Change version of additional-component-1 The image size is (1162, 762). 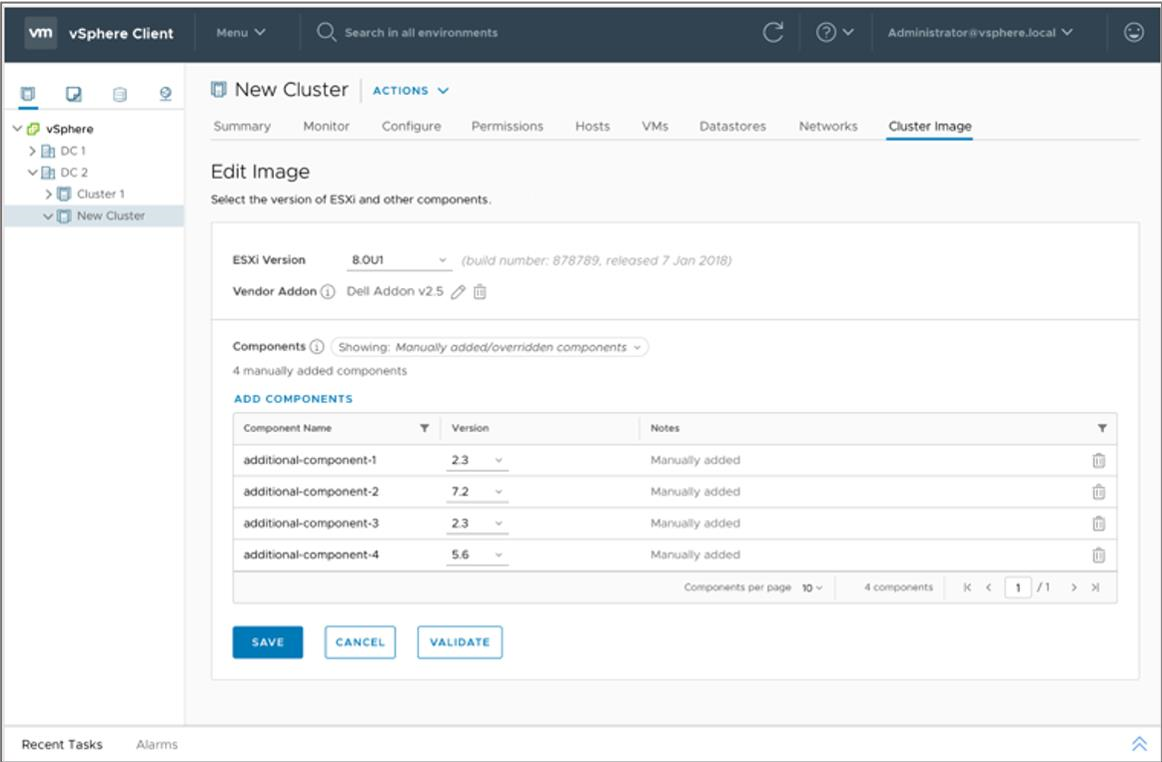click(477, 460)
